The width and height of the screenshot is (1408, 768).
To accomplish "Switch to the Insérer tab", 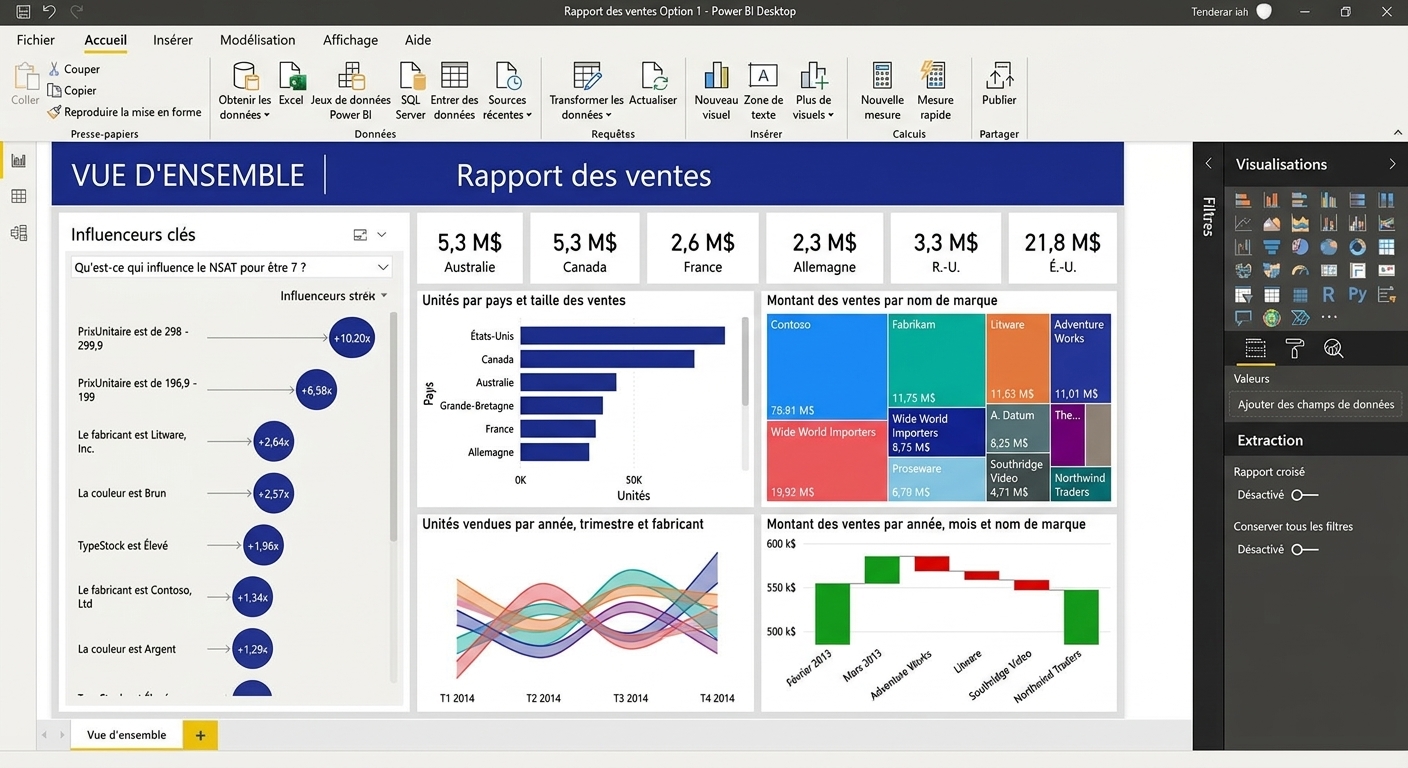I will point(173,40).
